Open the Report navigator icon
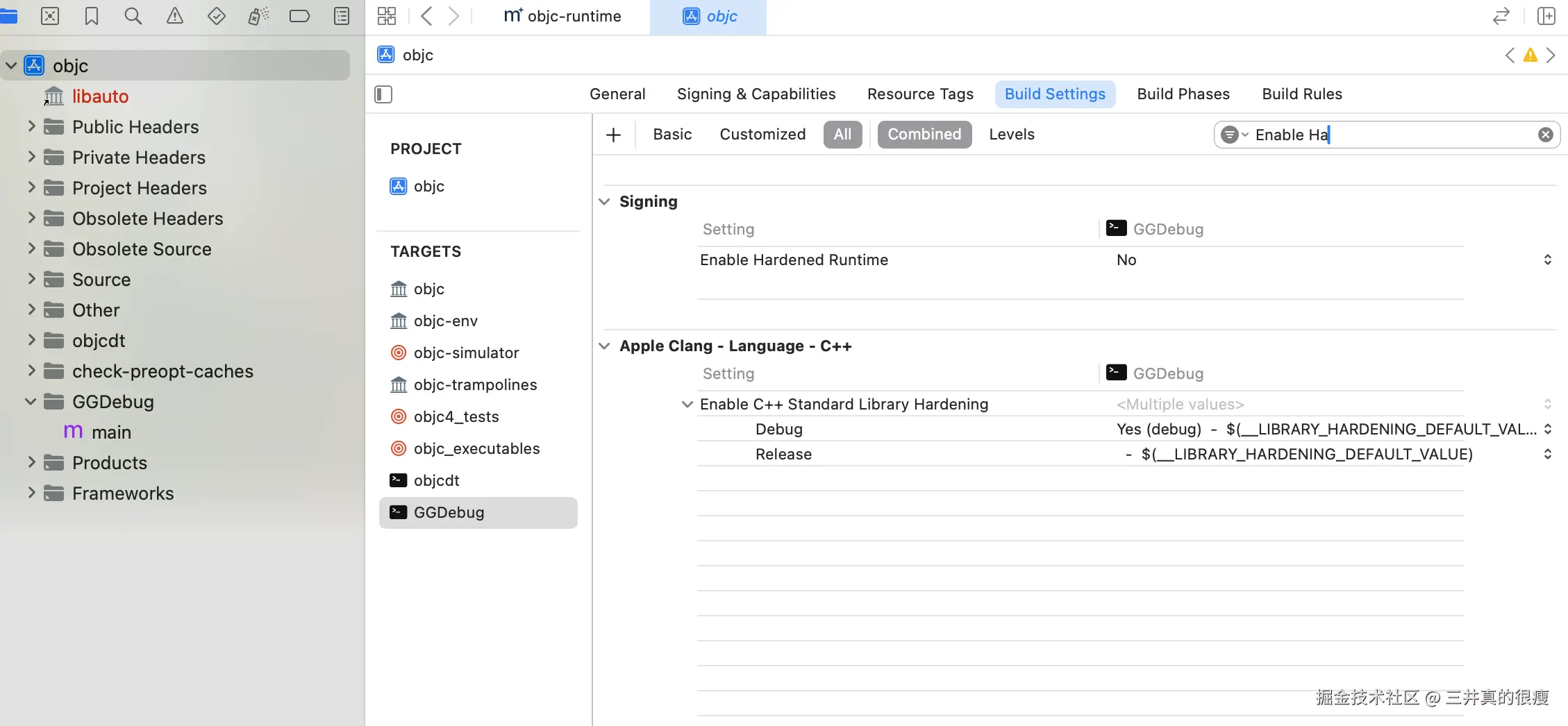This screenshot has width=1568, height=726. (341, 16)
